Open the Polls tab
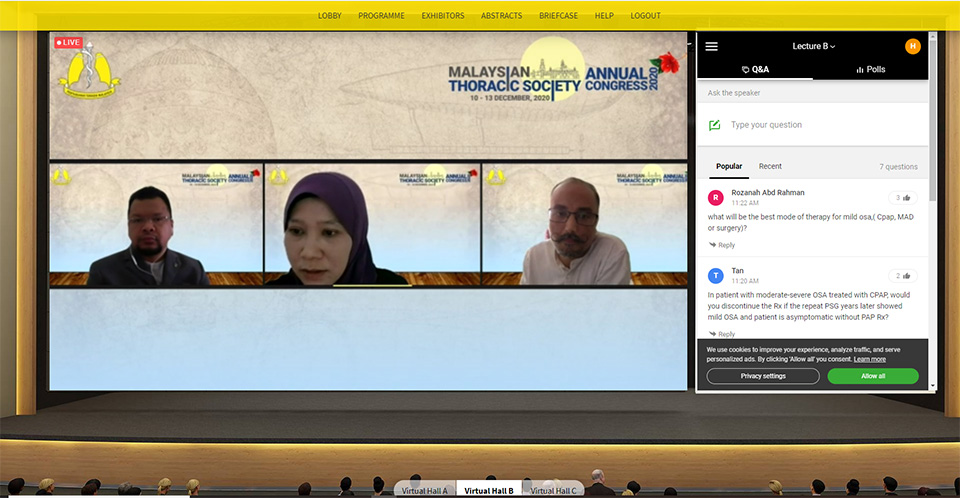The height and width of the screenshot is (498, 960). coord(871,69)
